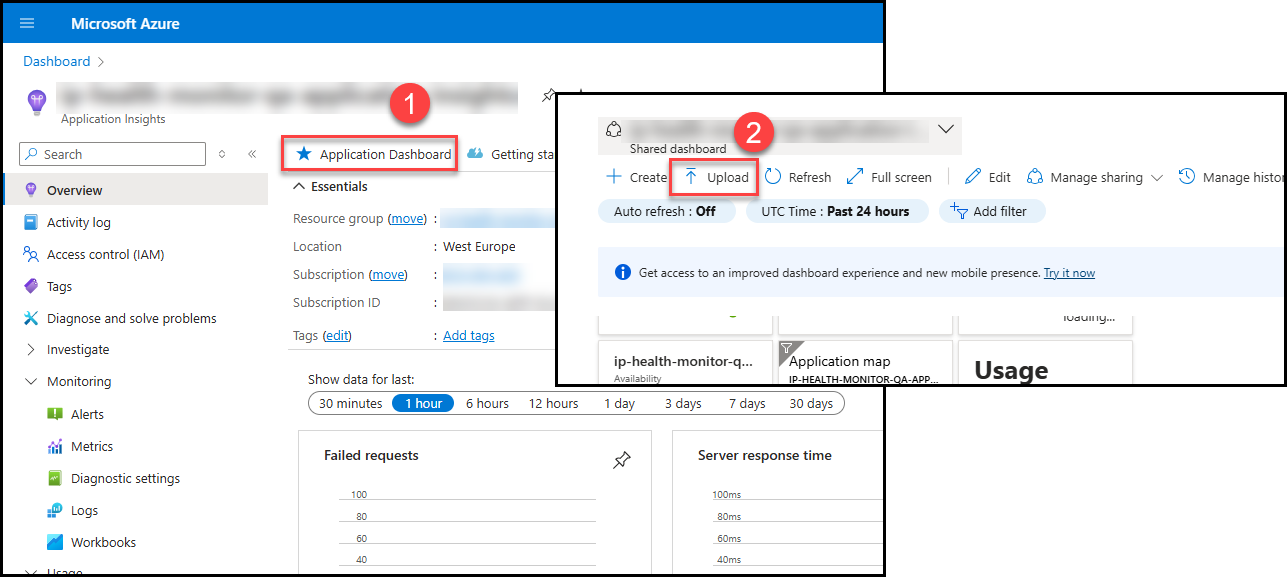Click the Access control people icon
This screenshot has height=577, width=1287.
tap(30, 254)
